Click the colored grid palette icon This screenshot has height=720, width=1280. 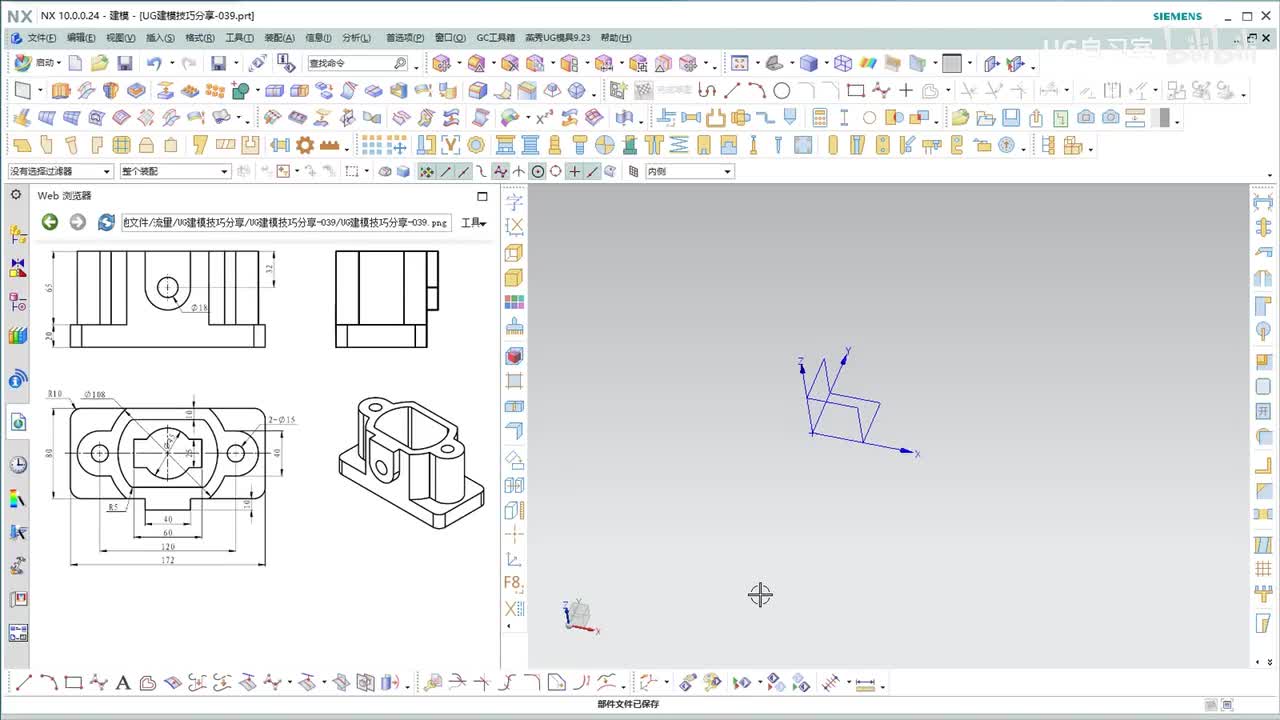(x=514, y=303)
